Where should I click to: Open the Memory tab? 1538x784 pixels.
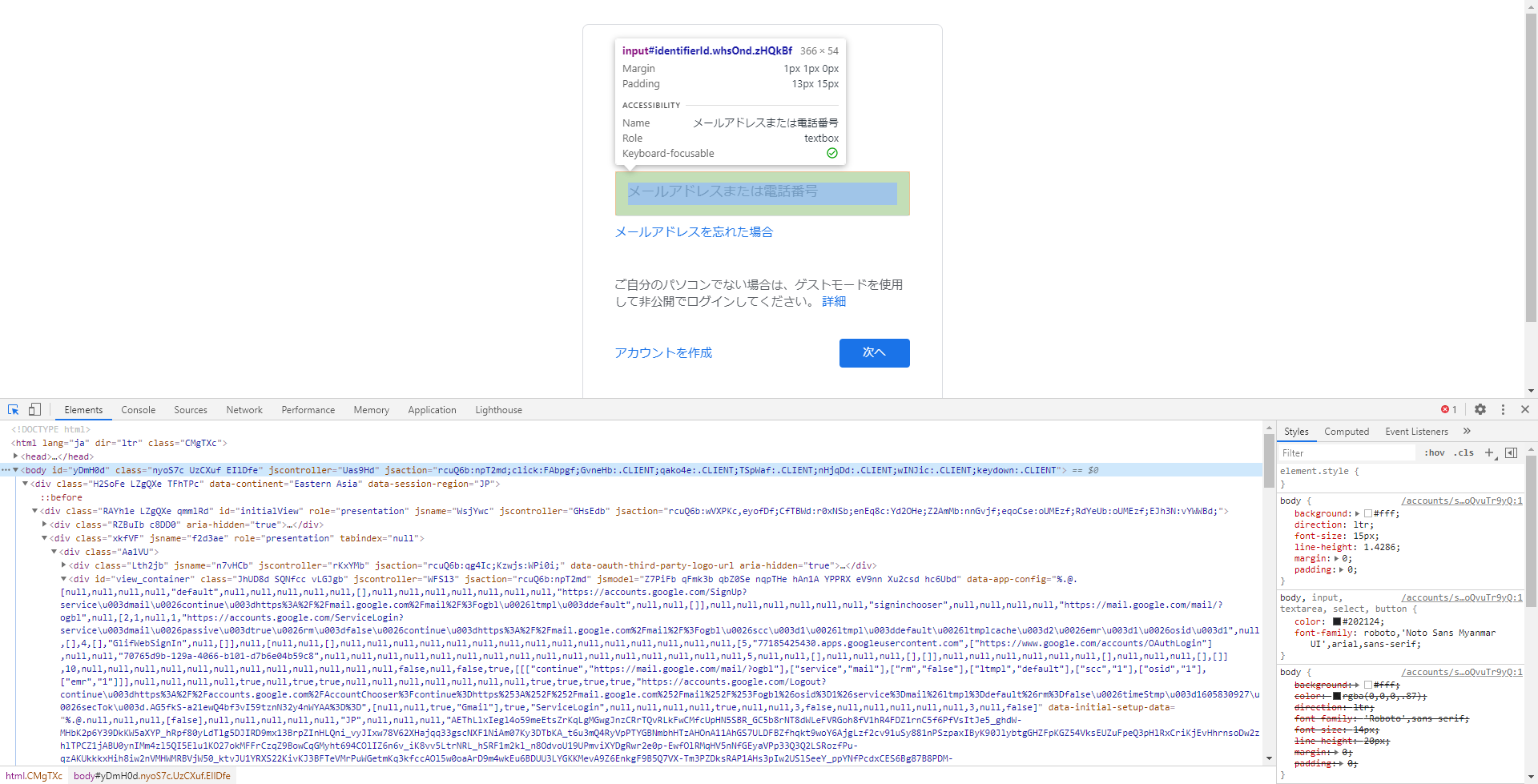click(x=372, y=409)
